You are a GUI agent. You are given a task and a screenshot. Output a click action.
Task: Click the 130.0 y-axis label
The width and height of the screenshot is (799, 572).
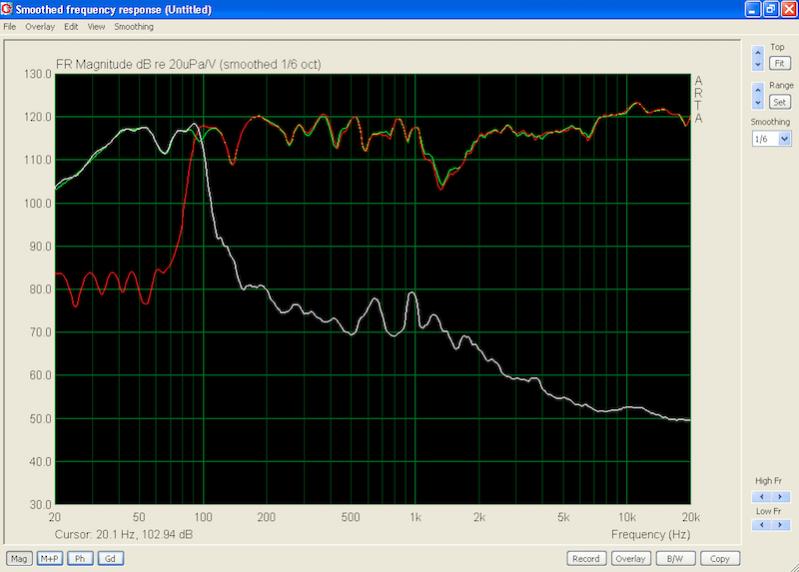(x=38, y=74)
